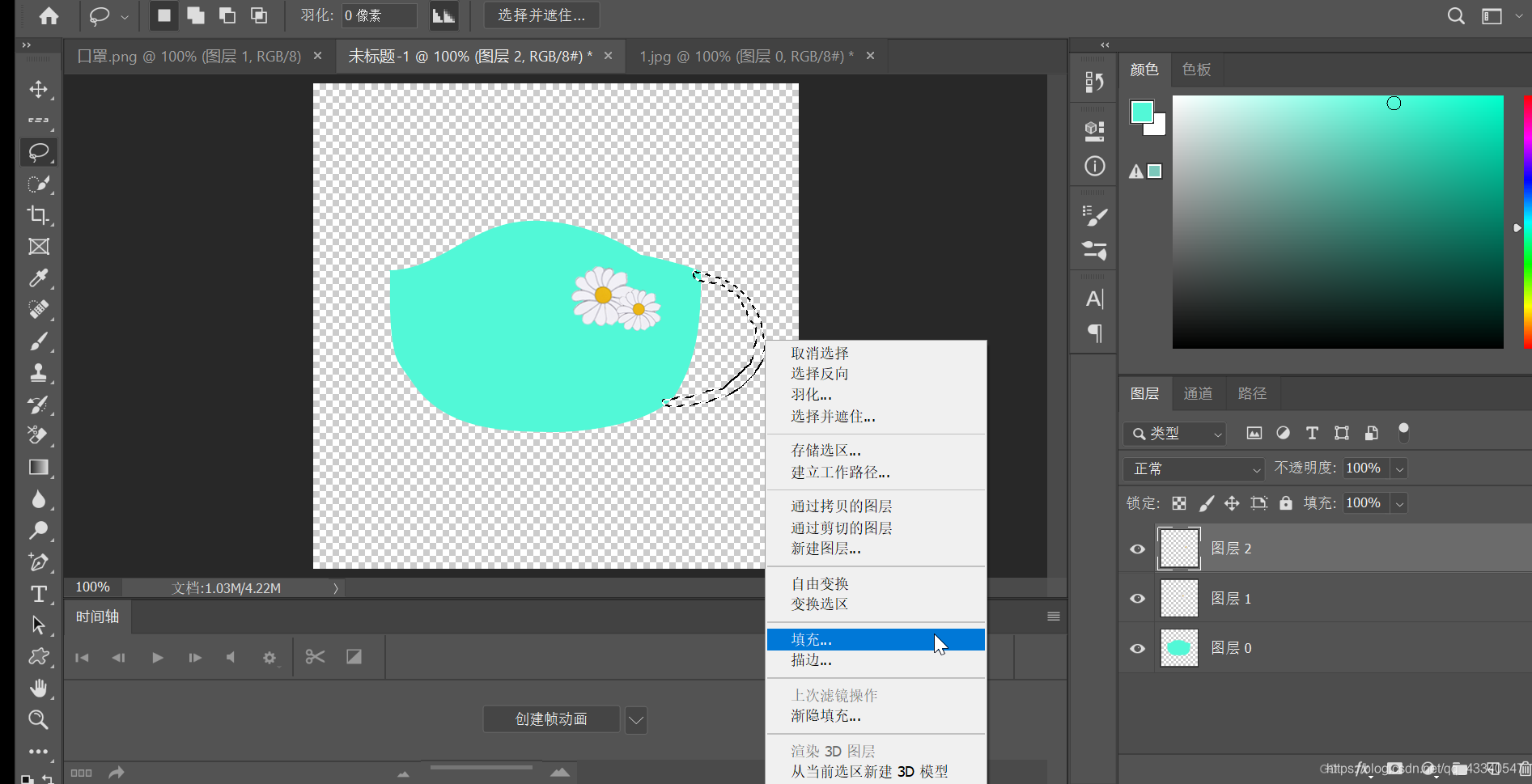Click the Gradient tool icon
This screenshot has width=1532, height=784.
point(38,468)
